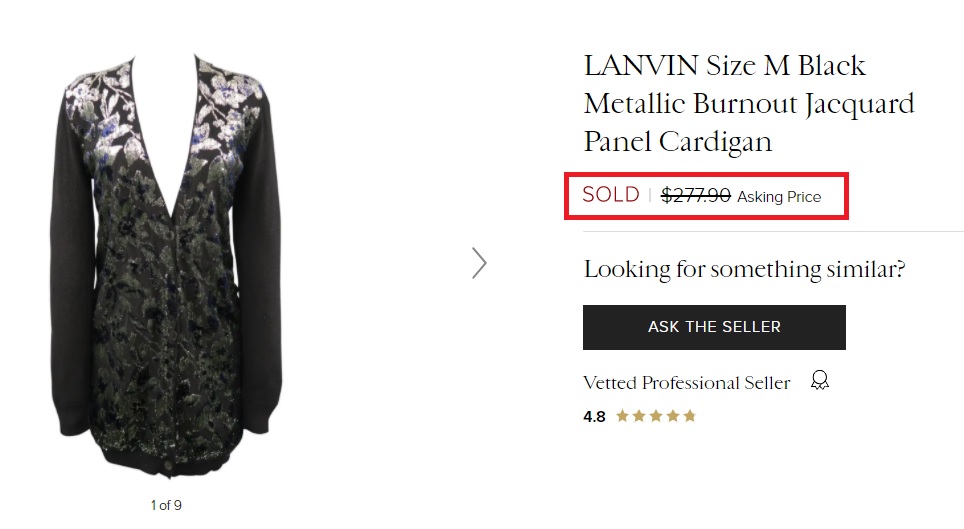This screenshot has width=964, height=529.
Task: Click the ASK THE SELLER button
Action: pos(714,327)
